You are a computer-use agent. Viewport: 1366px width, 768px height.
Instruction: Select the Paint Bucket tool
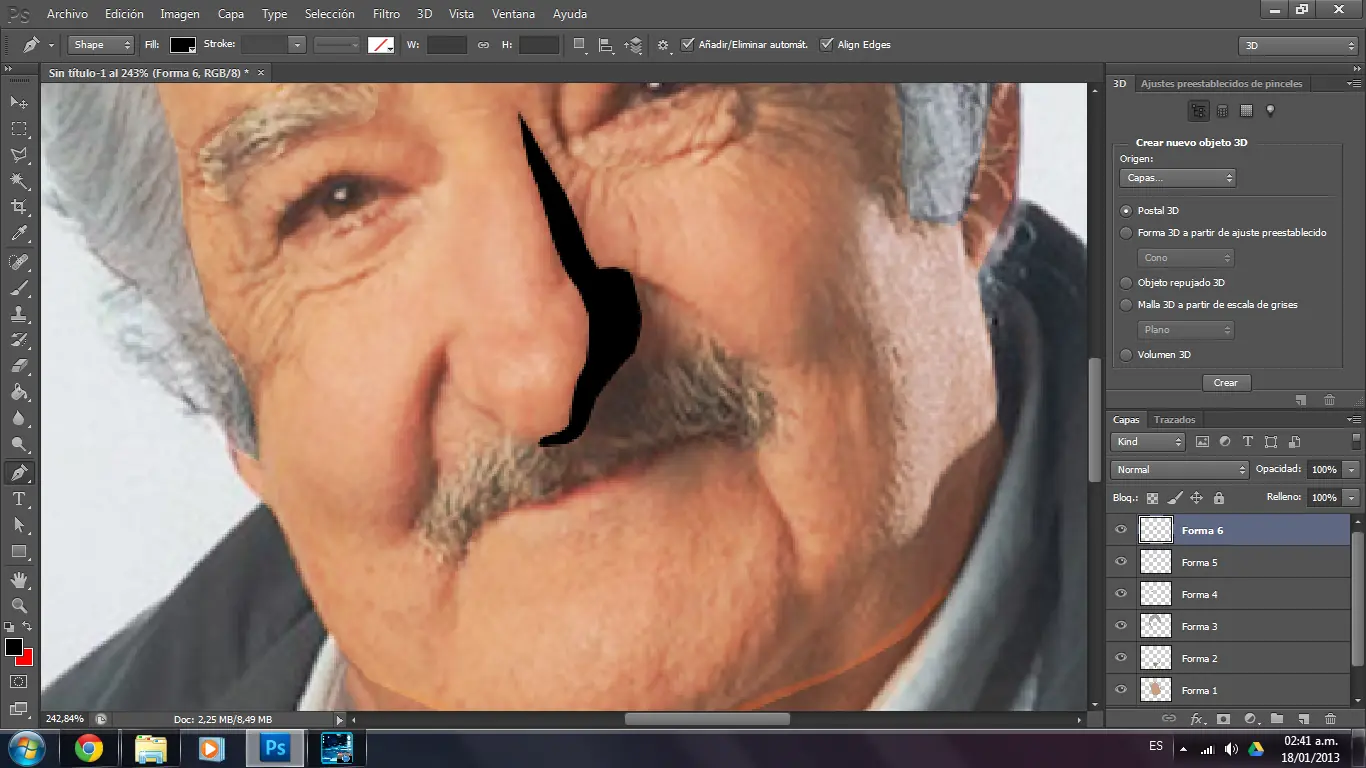point(19,393)
